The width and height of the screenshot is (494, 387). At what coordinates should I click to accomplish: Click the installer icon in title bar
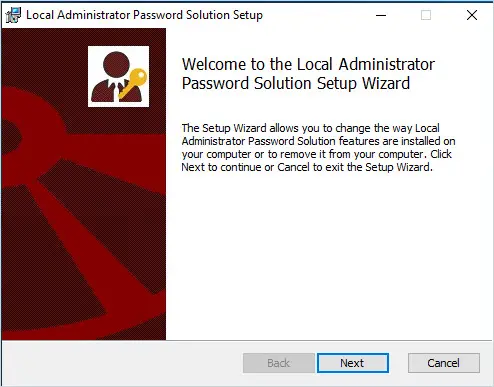point(13,15)
